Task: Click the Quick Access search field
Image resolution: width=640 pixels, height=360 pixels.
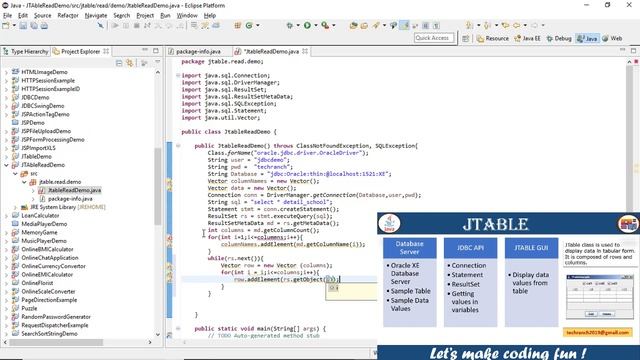Action: pyautogui.click(x=434, y=38)
